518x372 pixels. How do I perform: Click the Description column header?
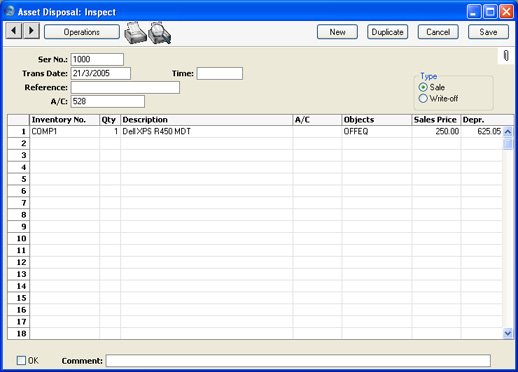tap(207, 120)
